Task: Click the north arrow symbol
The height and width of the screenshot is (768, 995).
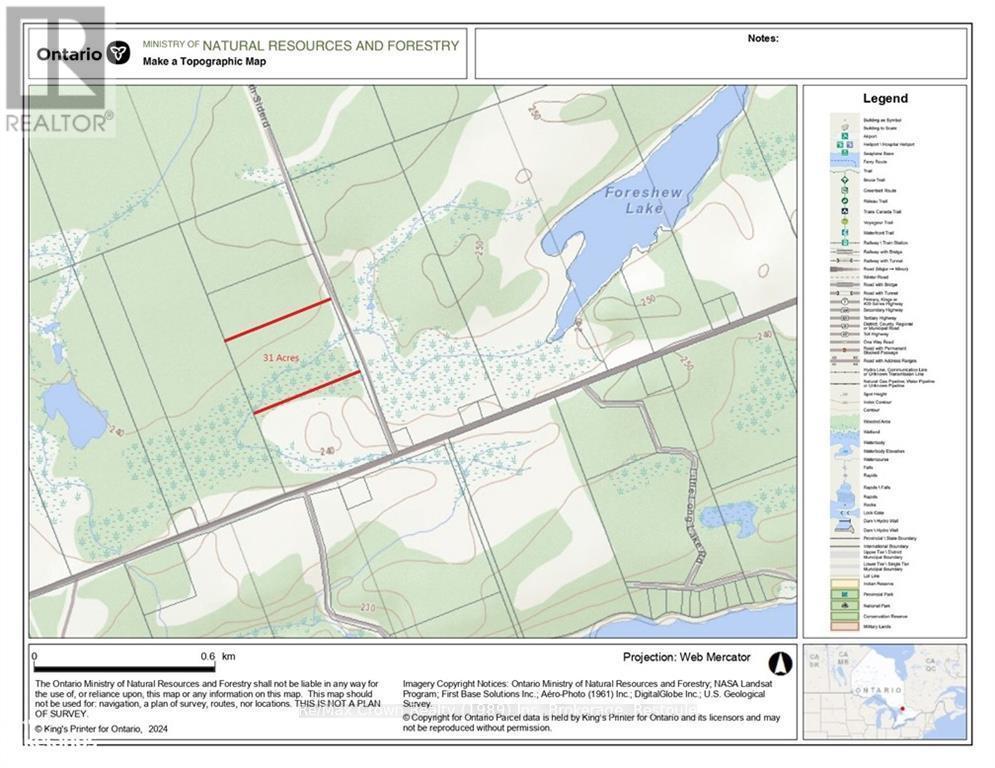Action: (779, 664)
